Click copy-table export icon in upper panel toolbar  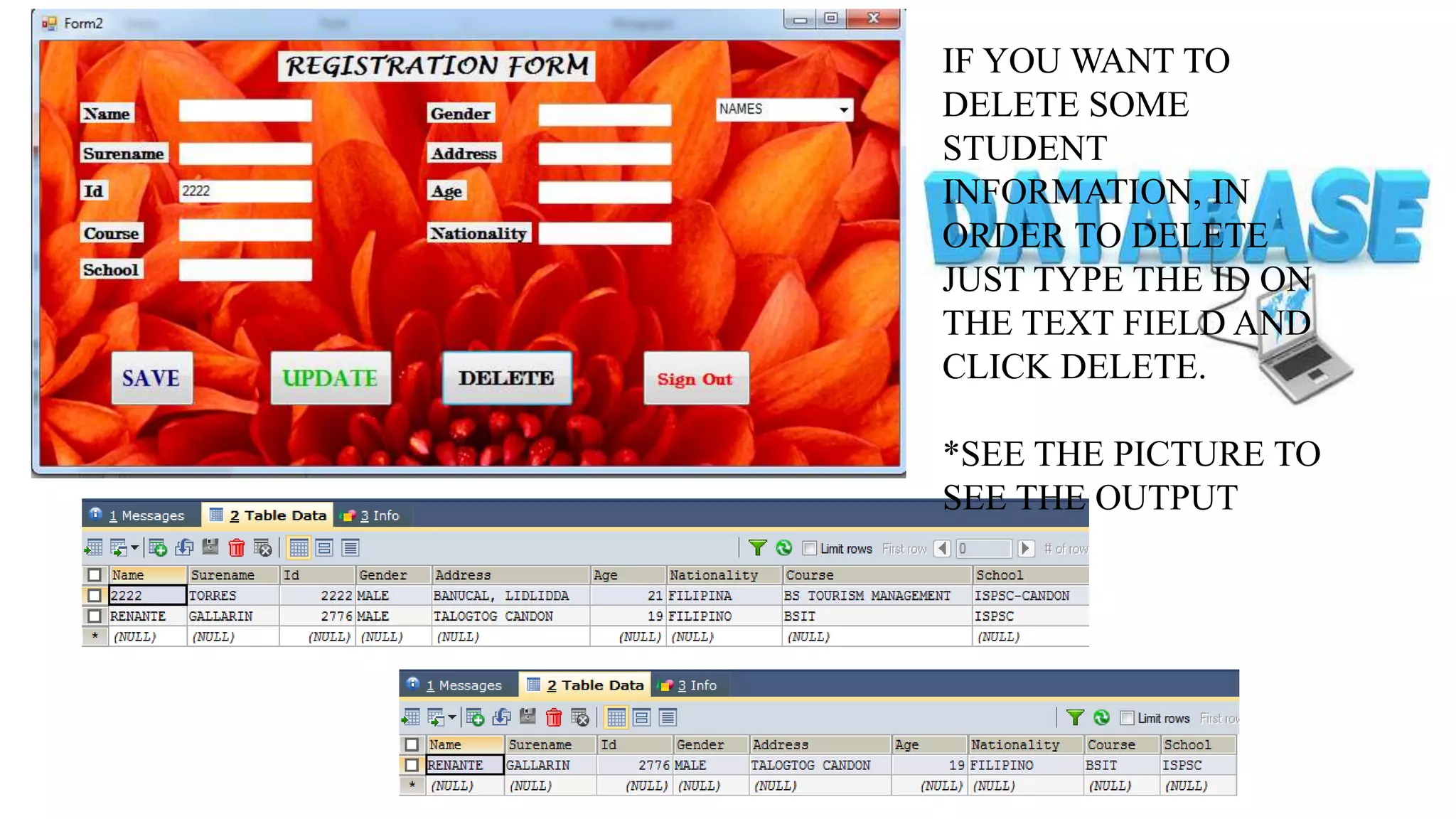point(118,547)
